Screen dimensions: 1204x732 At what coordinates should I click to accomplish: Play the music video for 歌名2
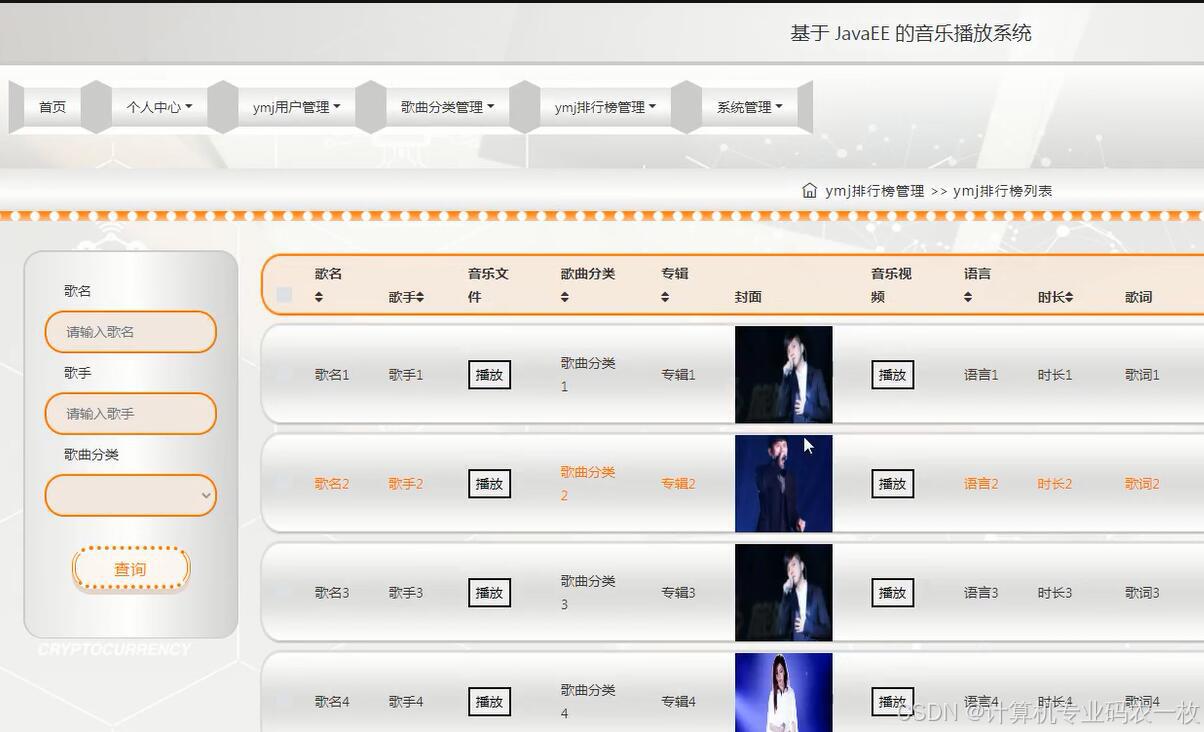coord(892,484)
